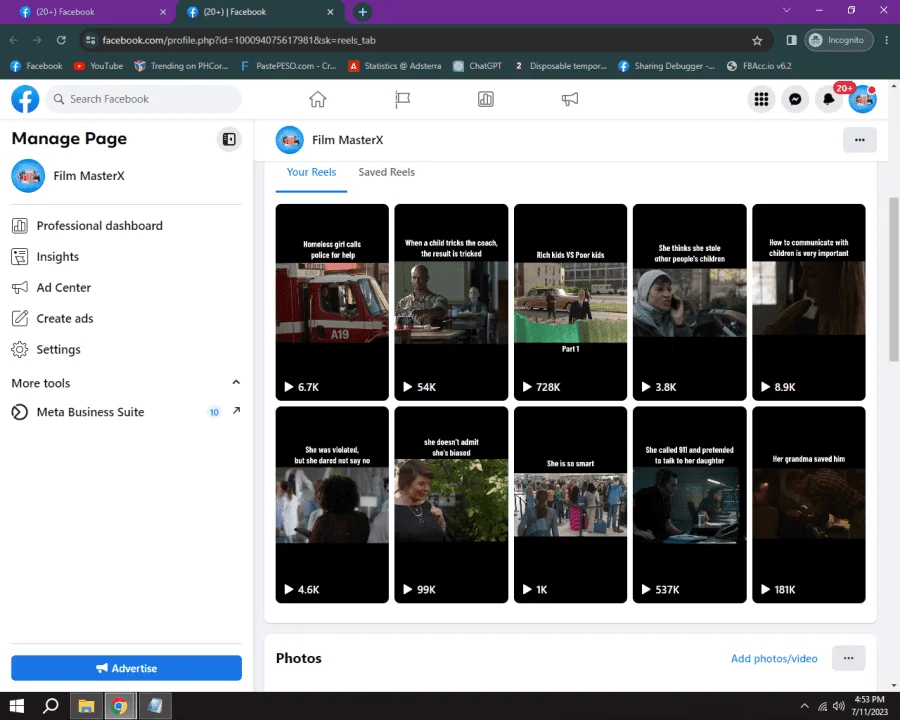Image resolution: width=900 pixels, height=720 pixels.
Task: Open the Professional dashboard icon in top nav
Action: pos(486,99)
